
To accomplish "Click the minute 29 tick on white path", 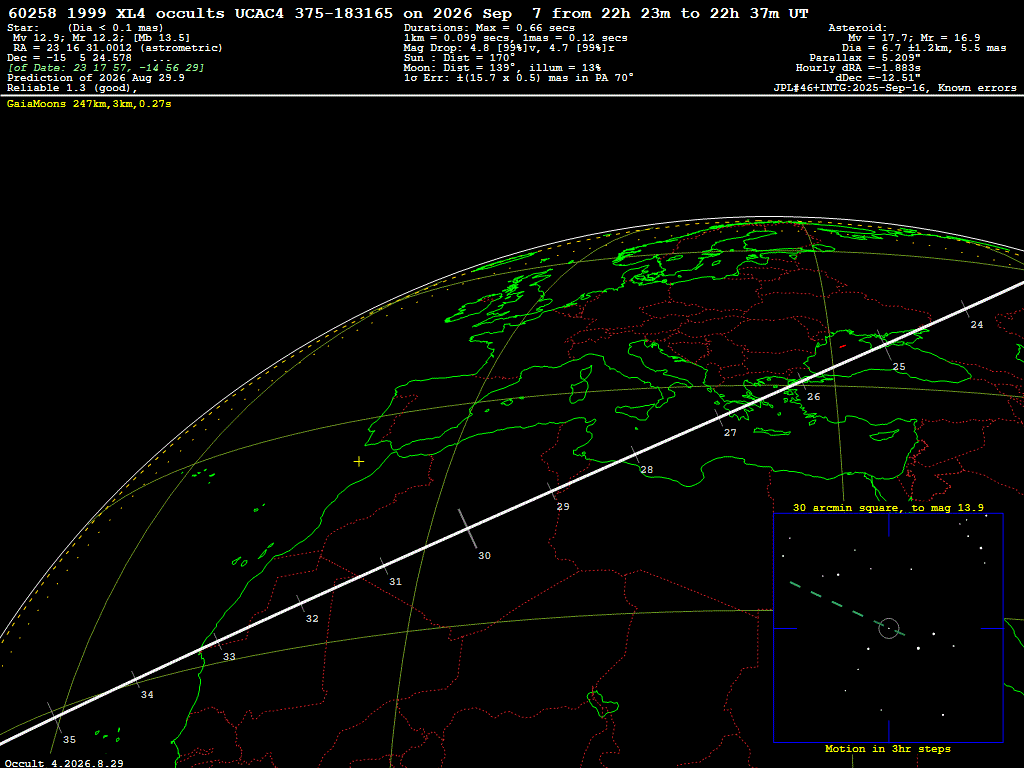I will pos(552,491).
